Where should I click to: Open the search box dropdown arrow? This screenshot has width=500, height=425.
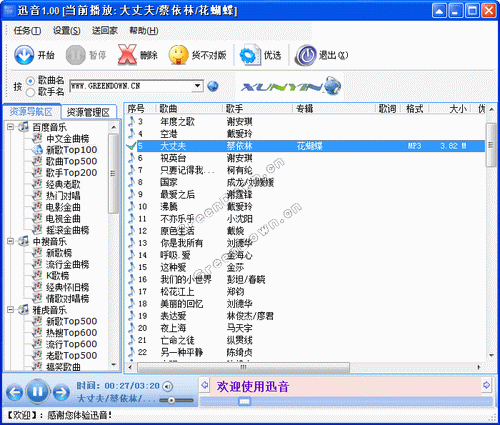click(197, 86)
